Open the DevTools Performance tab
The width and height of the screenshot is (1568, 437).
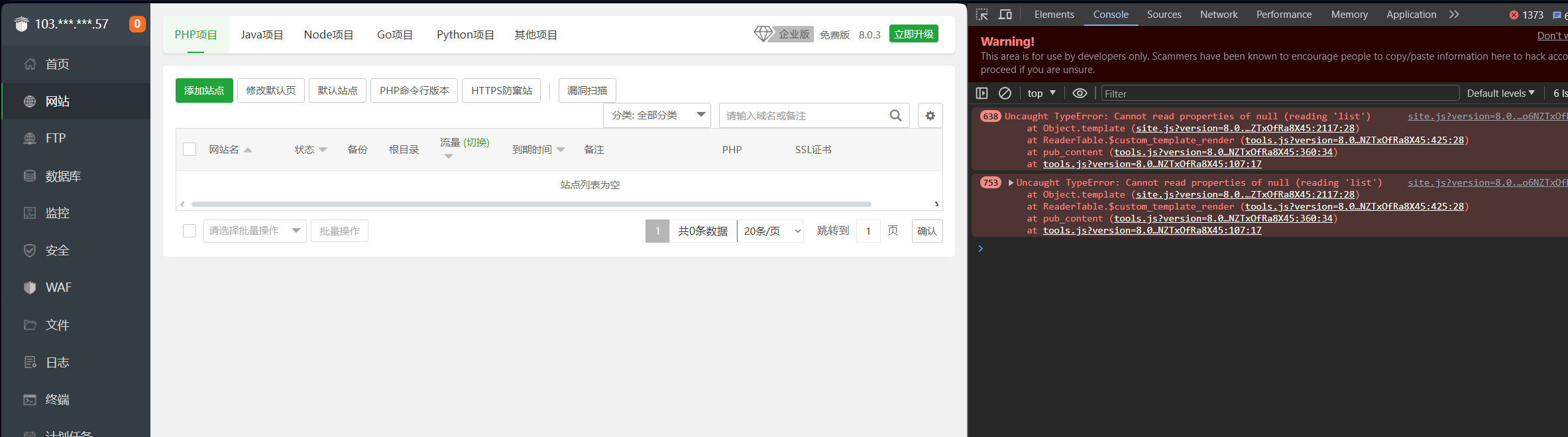(1284, 15)
